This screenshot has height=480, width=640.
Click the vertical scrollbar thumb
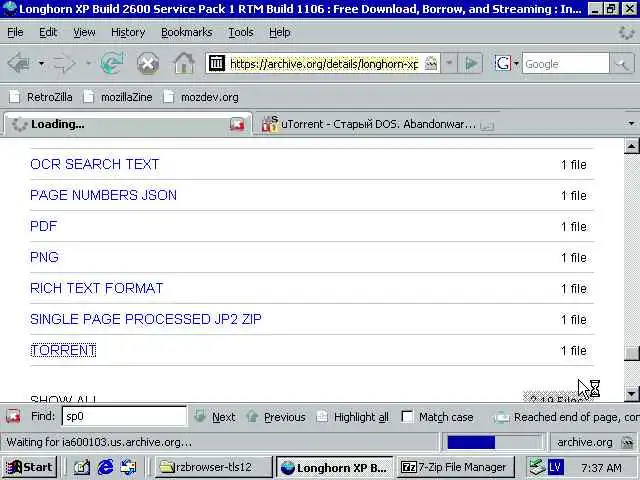631,353
